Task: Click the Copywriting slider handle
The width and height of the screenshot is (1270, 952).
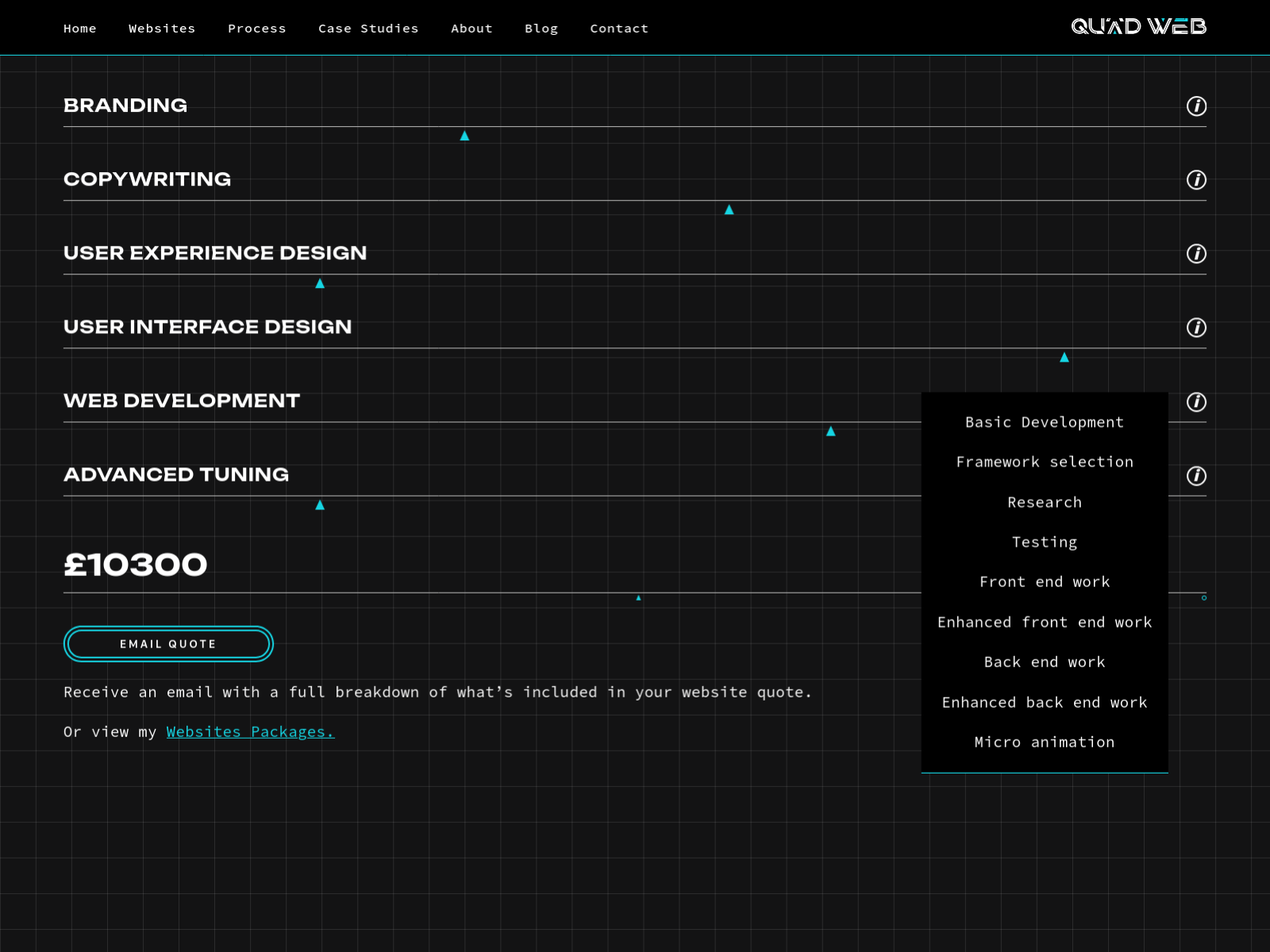Action: pyautogui.click(x=729, y=210)
